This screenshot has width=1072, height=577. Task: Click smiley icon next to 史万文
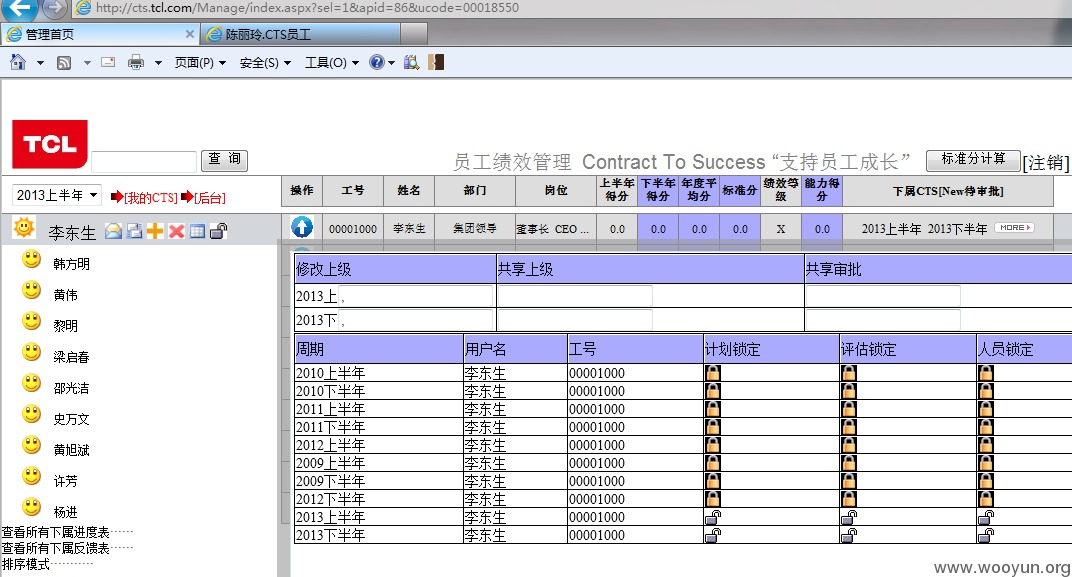tap(31, 414)
